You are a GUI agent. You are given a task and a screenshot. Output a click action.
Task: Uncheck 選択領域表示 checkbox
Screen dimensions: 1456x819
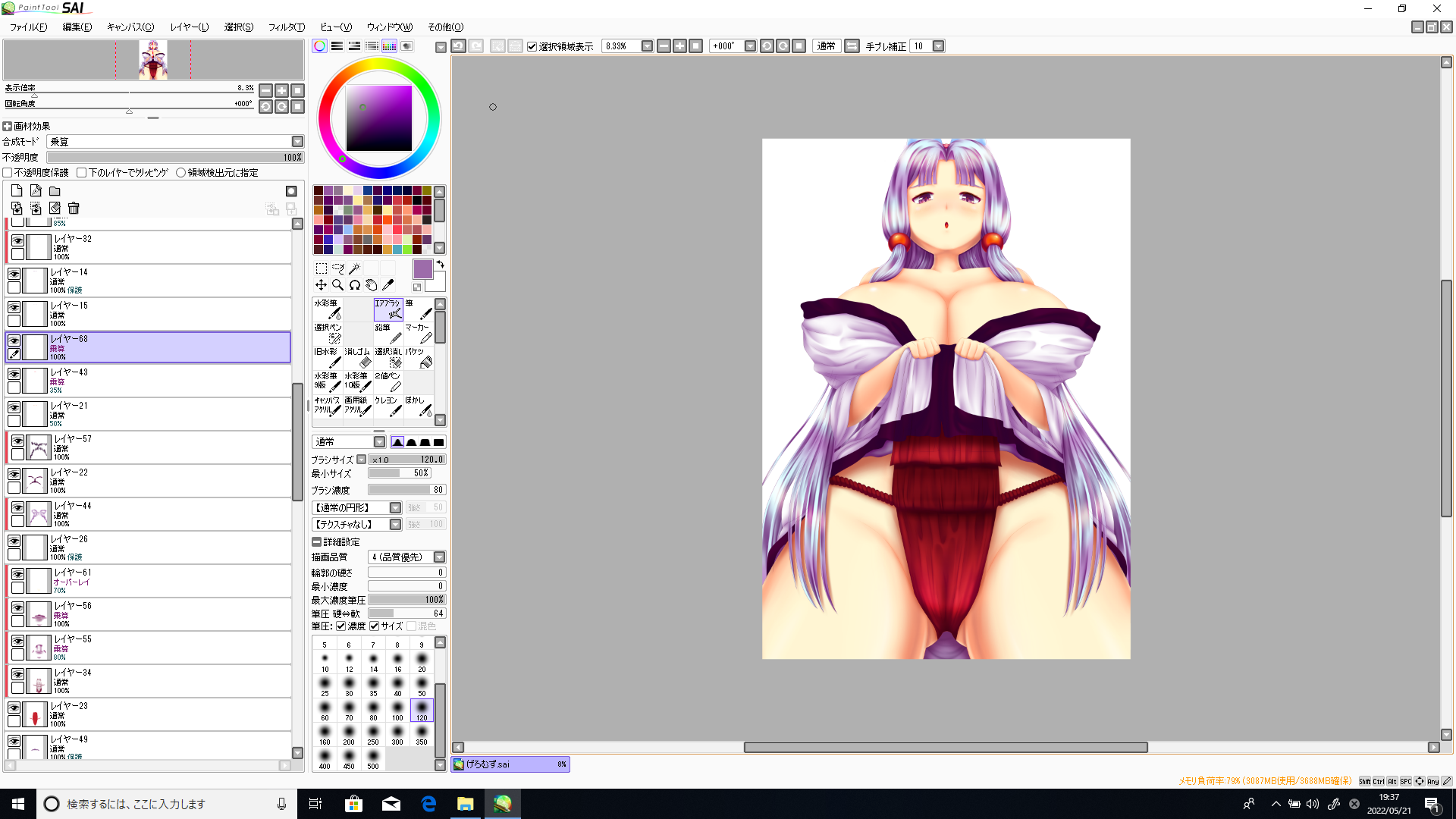[532, 46]
